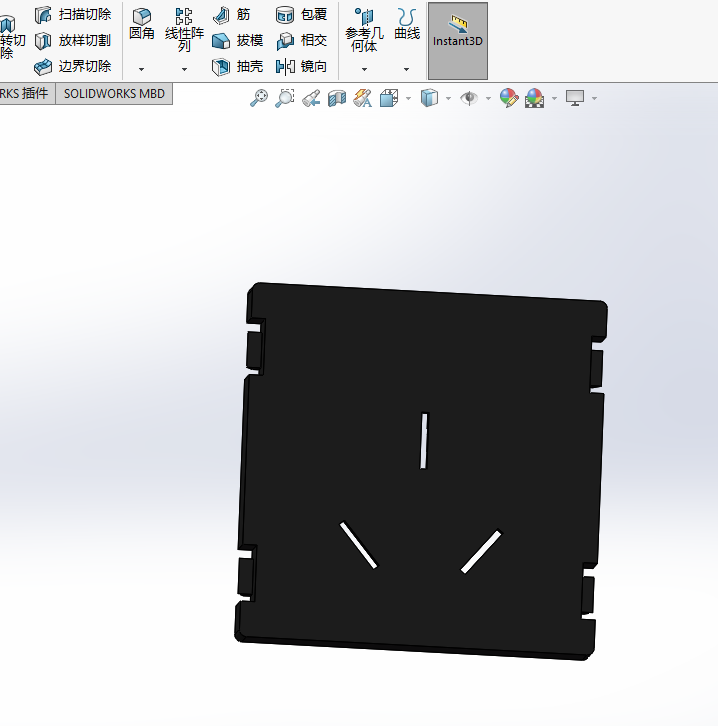
Task: Click View Orientation cube icon
Action: [389, 98]
